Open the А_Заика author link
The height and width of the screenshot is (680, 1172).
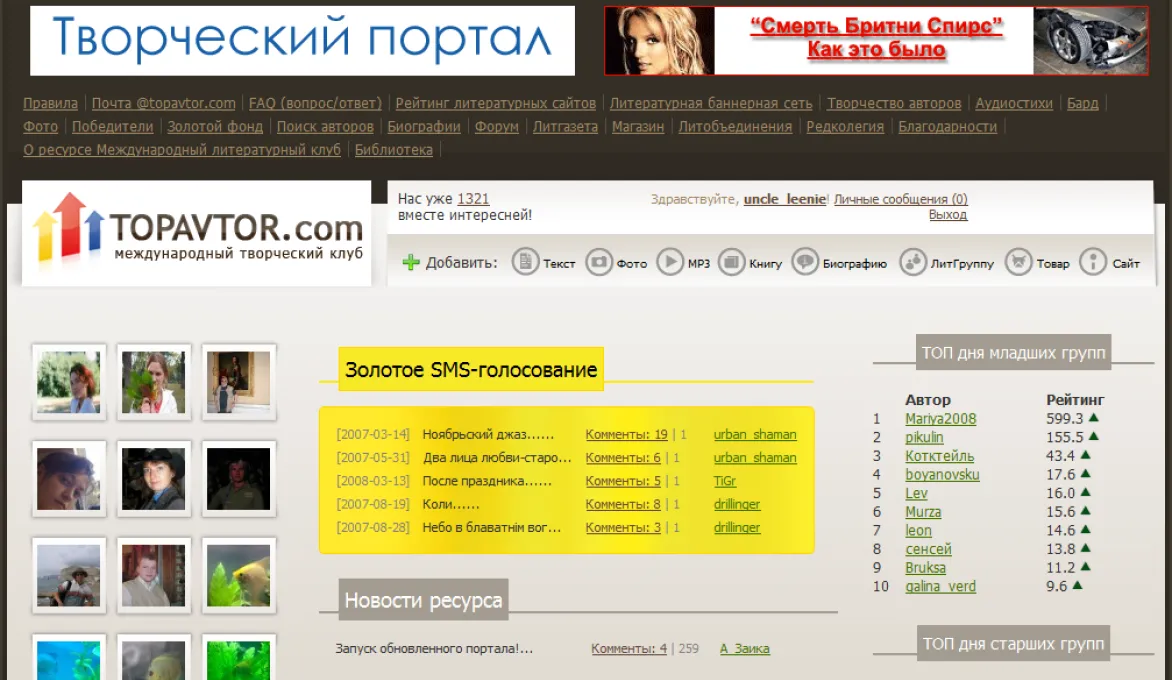(744, 649)
